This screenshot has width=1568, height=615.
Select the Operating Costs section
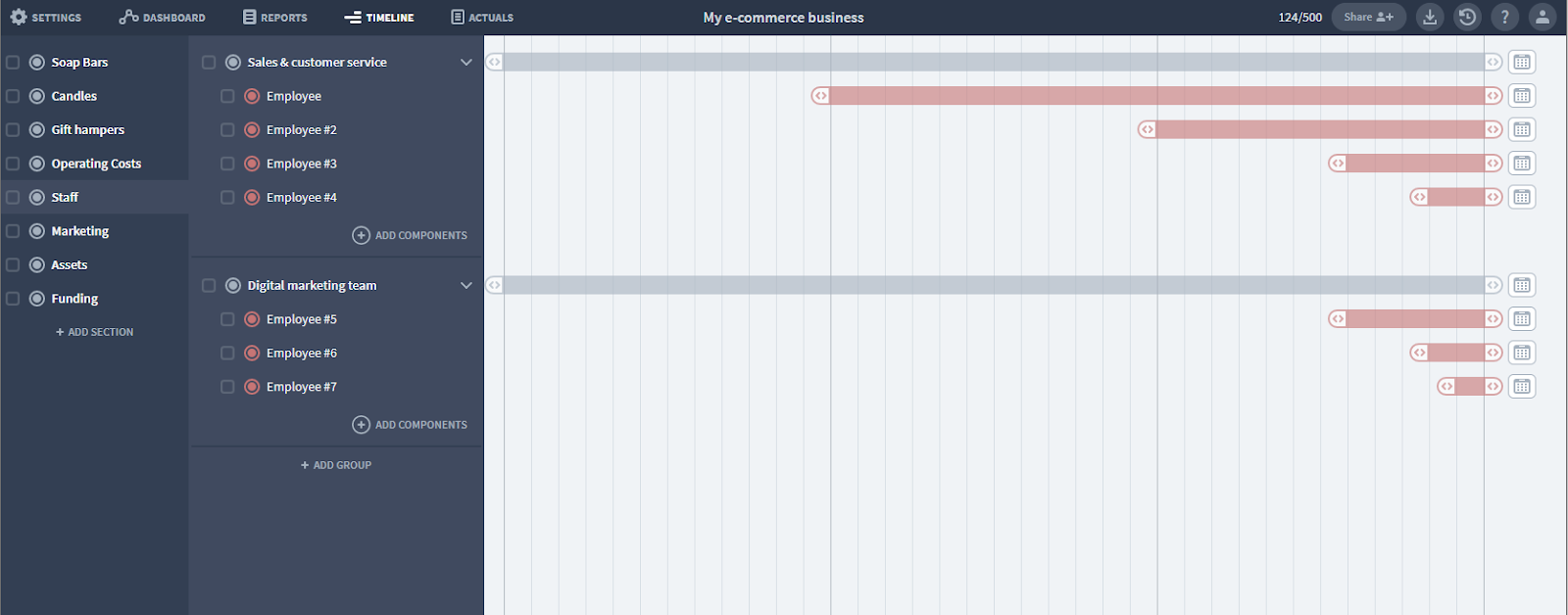coord(96,164)
